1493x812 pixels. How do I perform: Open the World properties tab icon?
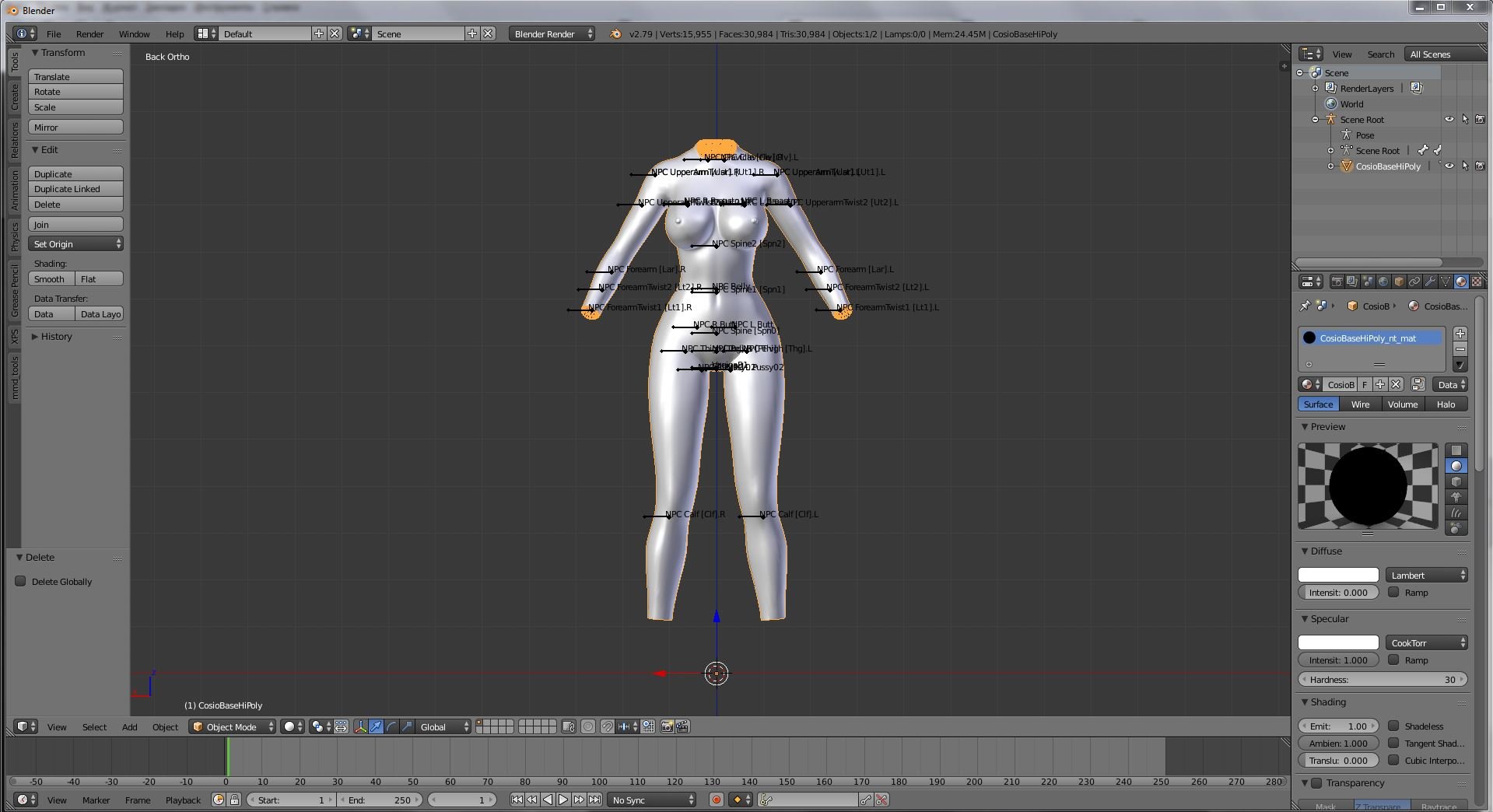[x=1383, y=282]
